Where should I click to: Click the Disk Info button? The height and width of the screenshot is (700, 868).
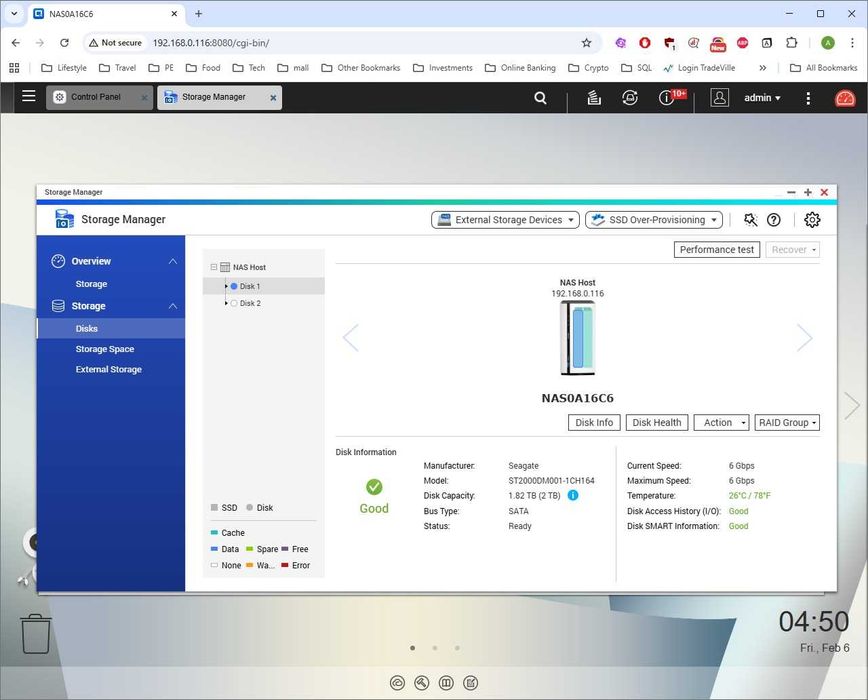click(x=594, y=422)
